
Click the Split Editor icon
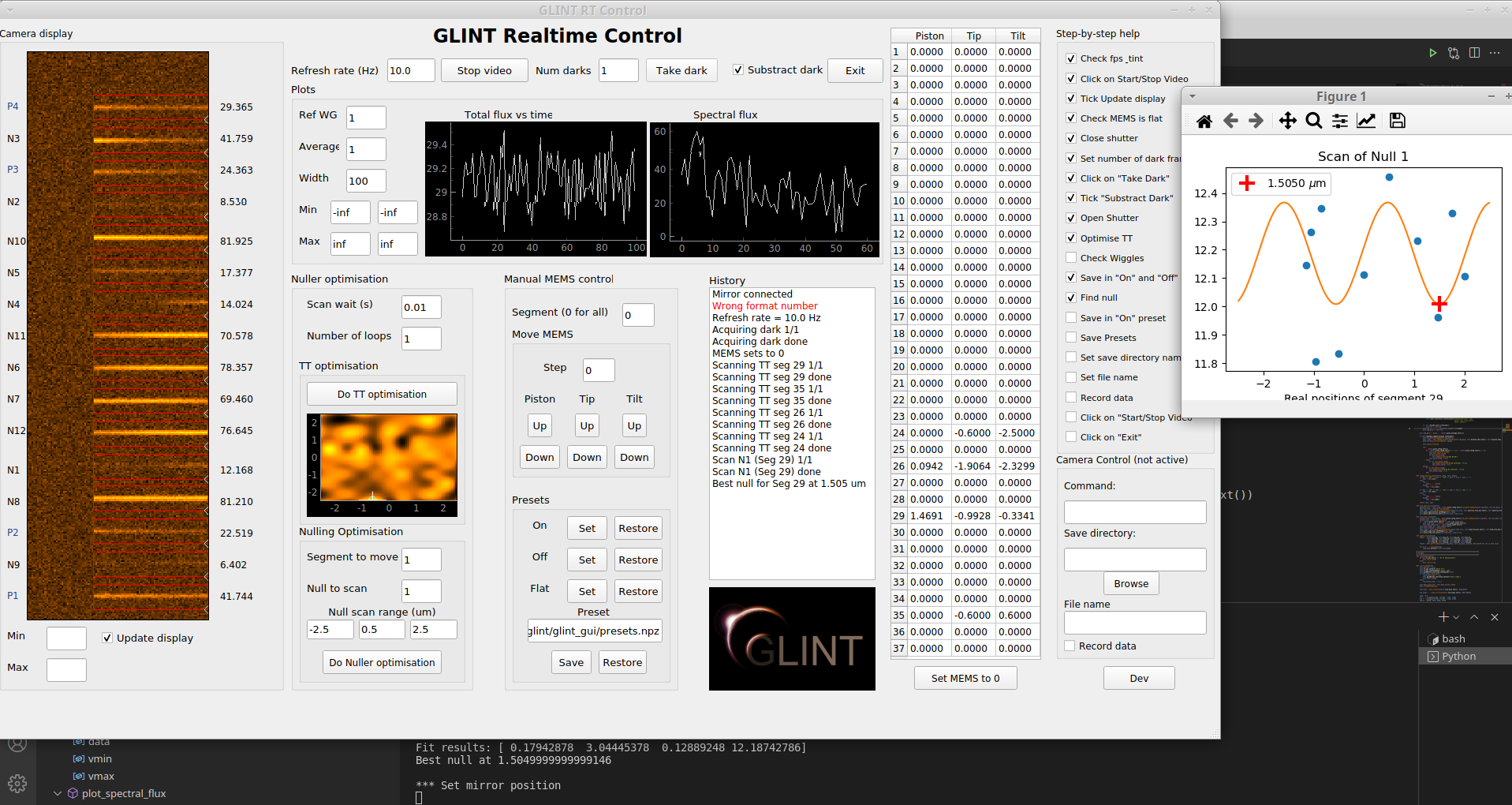click(x=1475, y=53)
